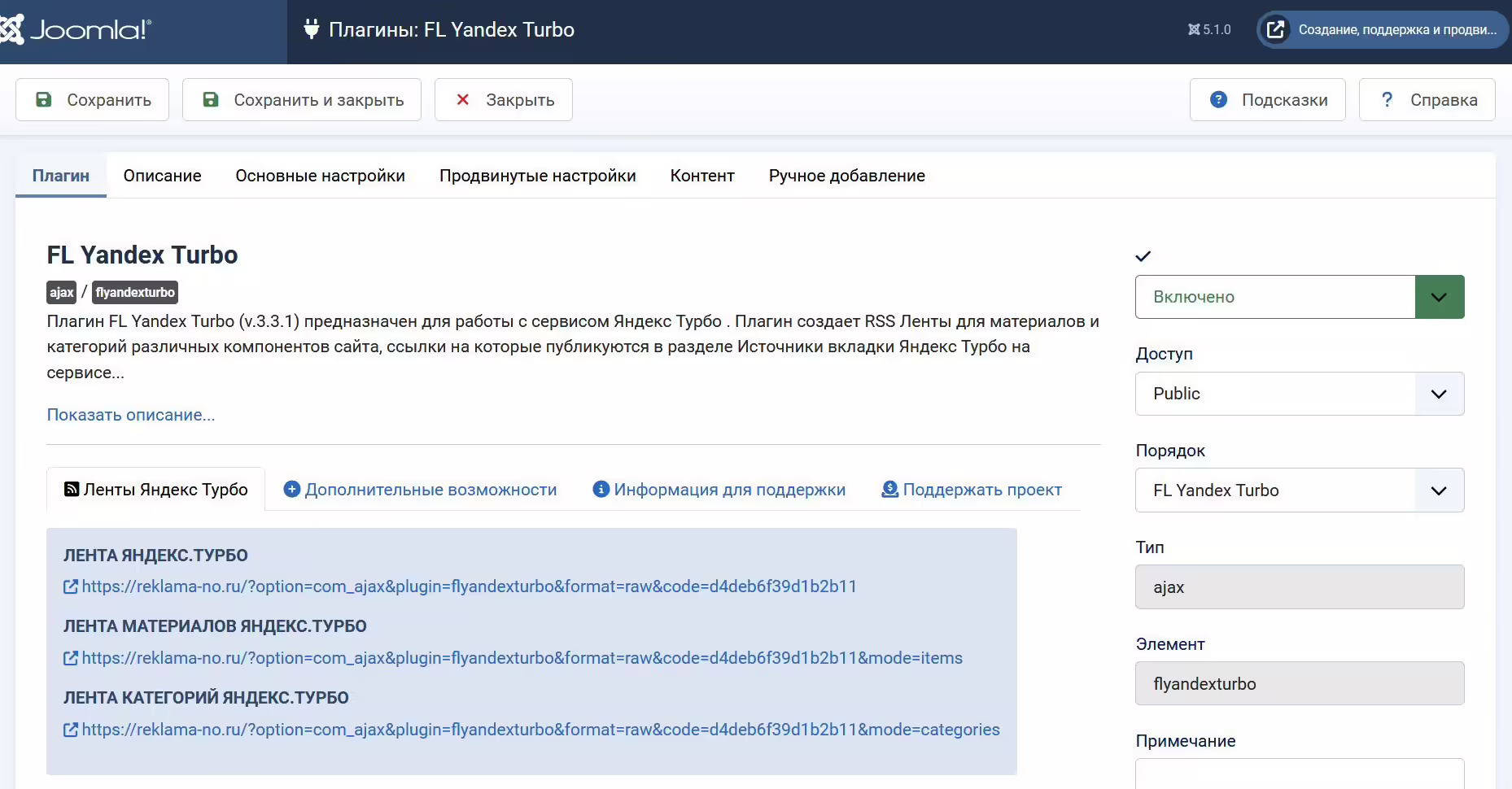Click the Сохранить button
This screenshot has width=1512, height=789.
[x=93, y=99]
